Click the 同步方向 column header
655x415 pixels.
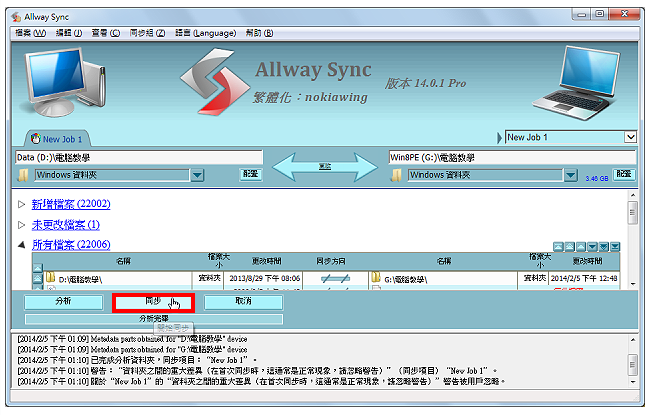click(330, 262)
